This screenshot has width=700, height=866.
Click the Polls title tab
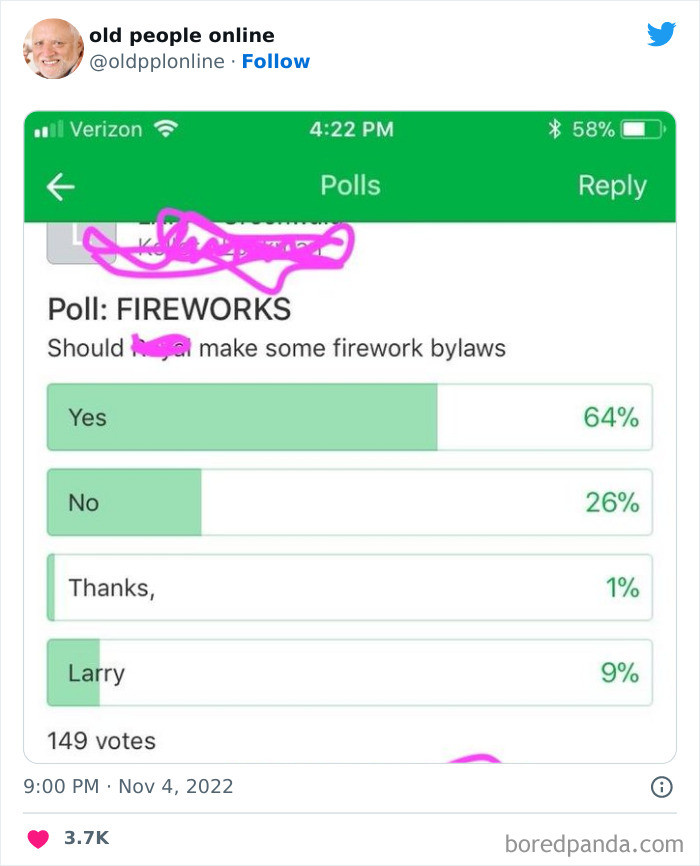[x=350, y=186]
